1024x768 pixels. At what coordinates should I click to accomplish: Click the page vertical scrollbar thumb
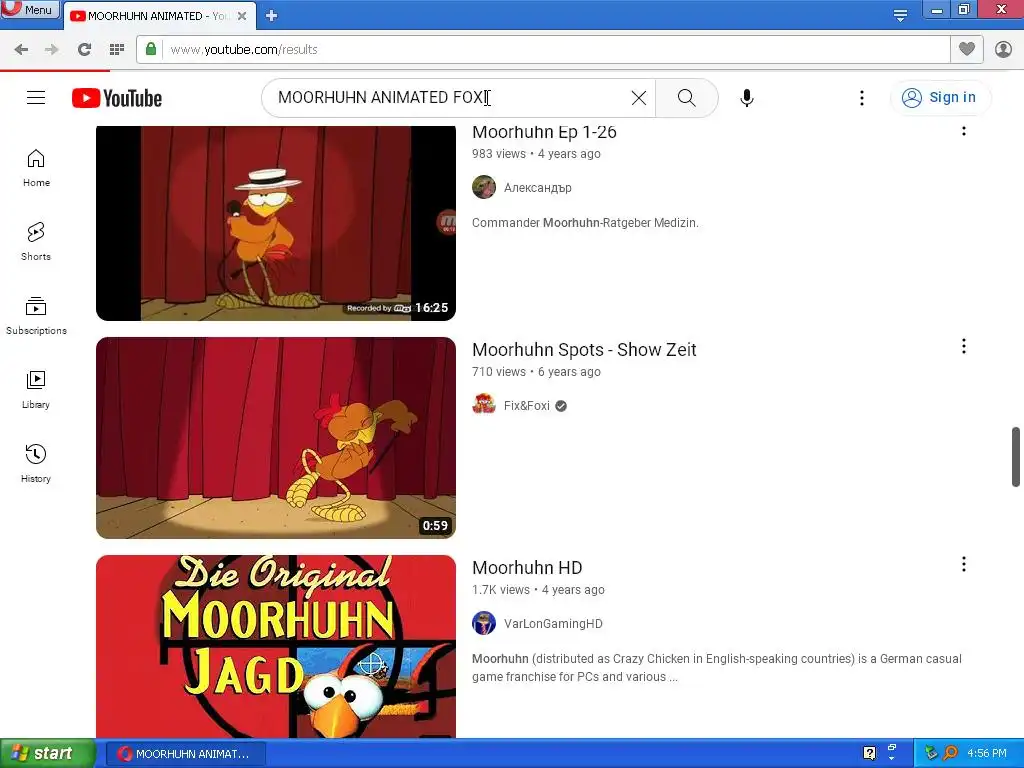click(x=1016, y=456)
